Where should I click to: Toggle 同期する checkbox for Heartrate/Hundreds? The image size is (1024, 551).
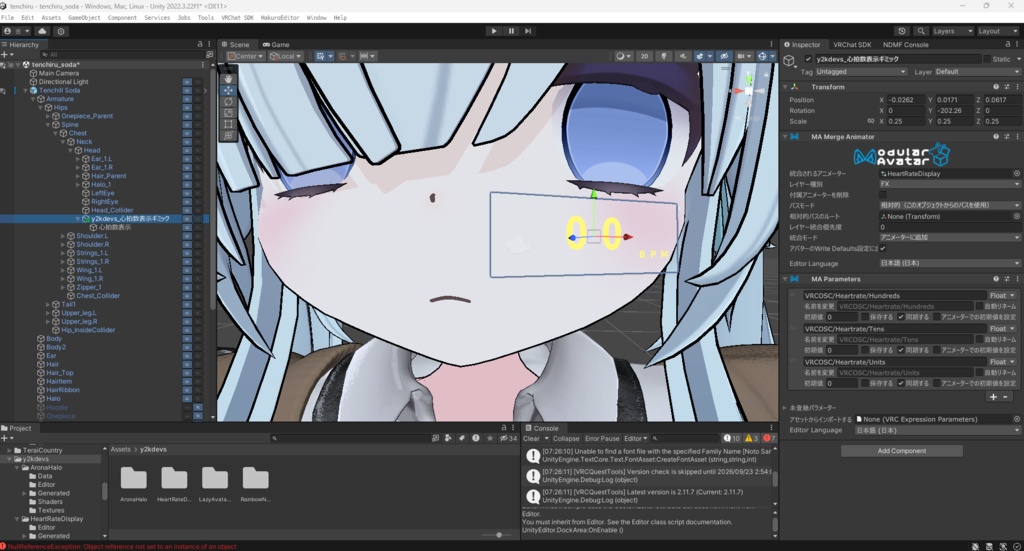pyautogui.click(x=901, y=317)
